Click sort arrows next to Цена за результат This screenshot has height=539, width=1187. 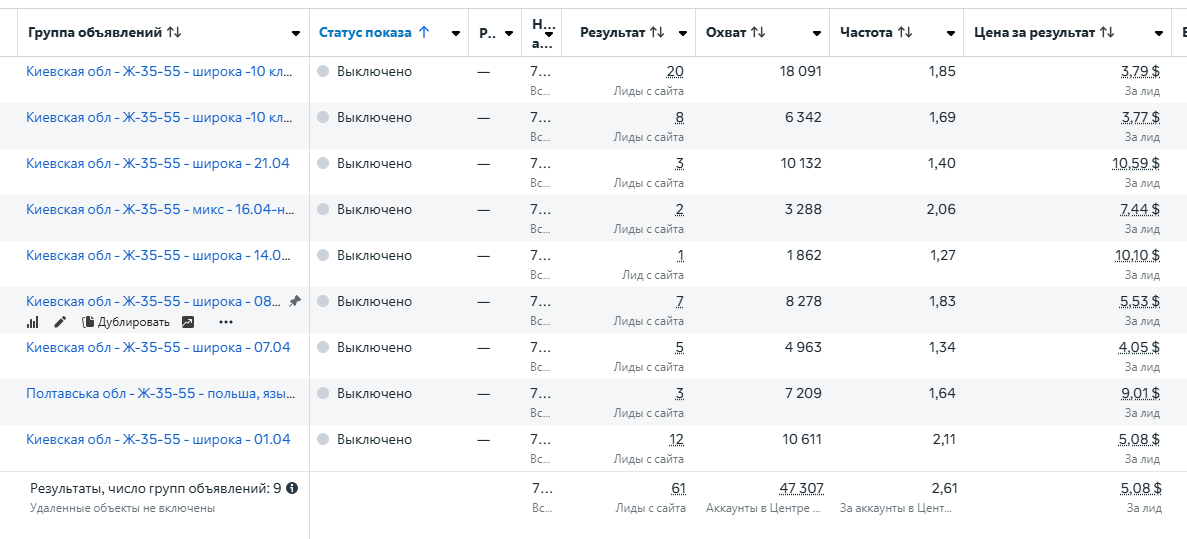point(1107,33)
